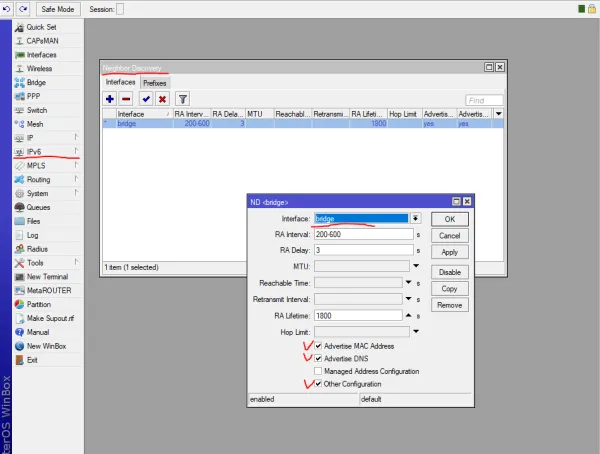Open the IPv6 menu in sidebar
This screenshot has width=600, height=454.
tap(37, 151)
